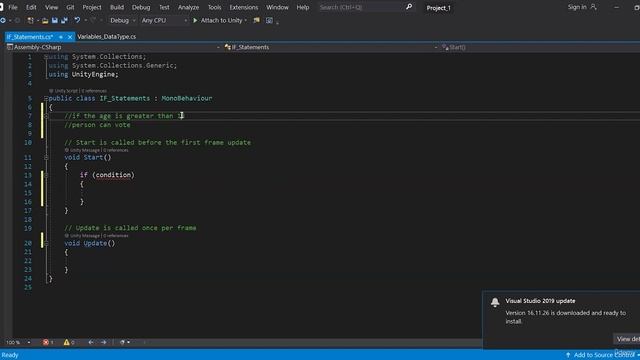
Task: Open the Analyze menu
Action: click(188, 7)
